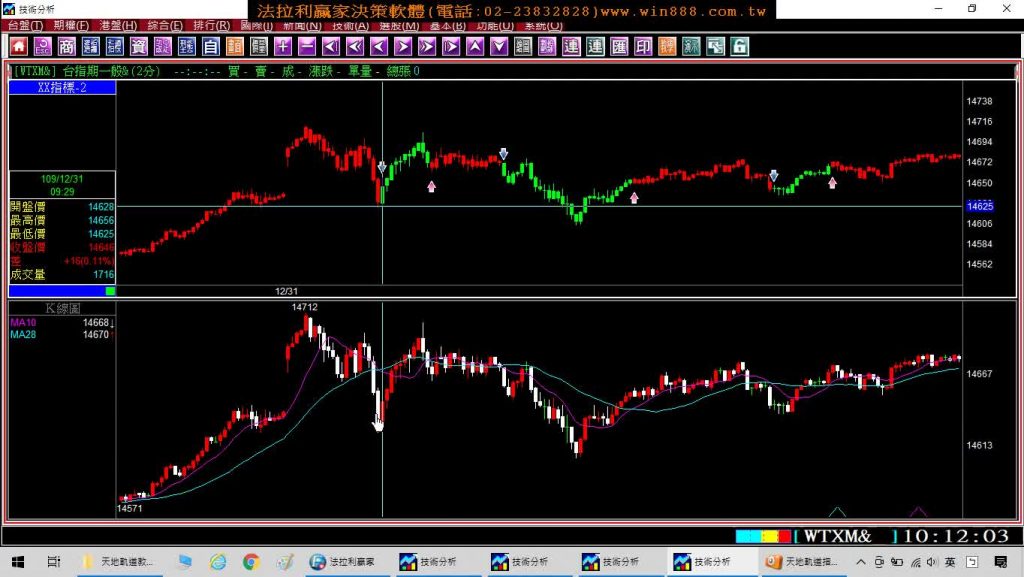1024x577 pixels.
Task: Click the 14571 low price annotation
Action: click(129, 508)
